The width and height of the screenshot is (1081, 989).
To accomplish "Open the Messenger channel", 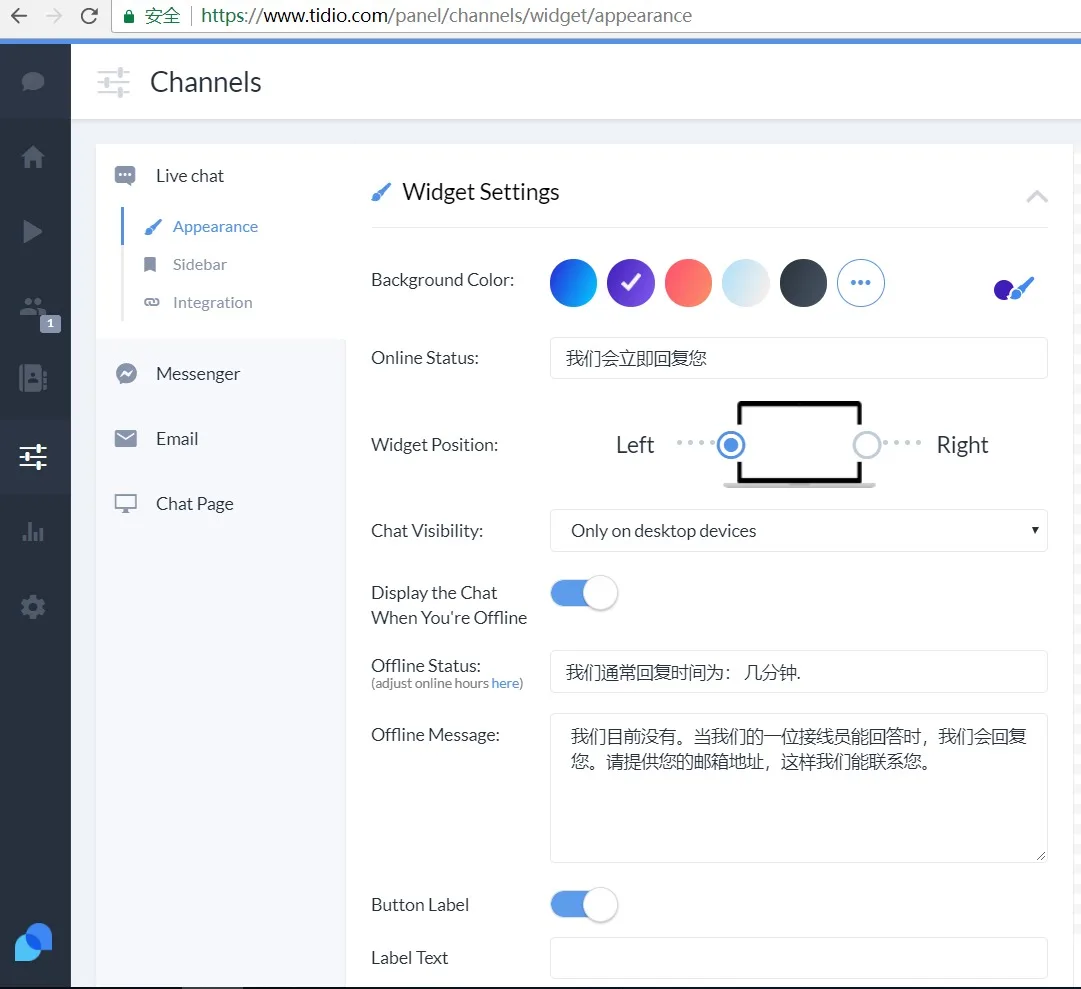I will [x=198, y=374].
